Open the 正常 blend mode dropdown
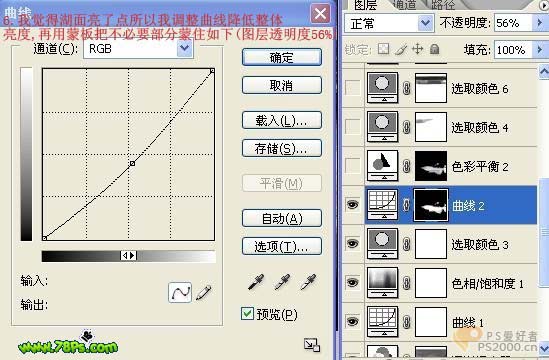 pos(425,23)
